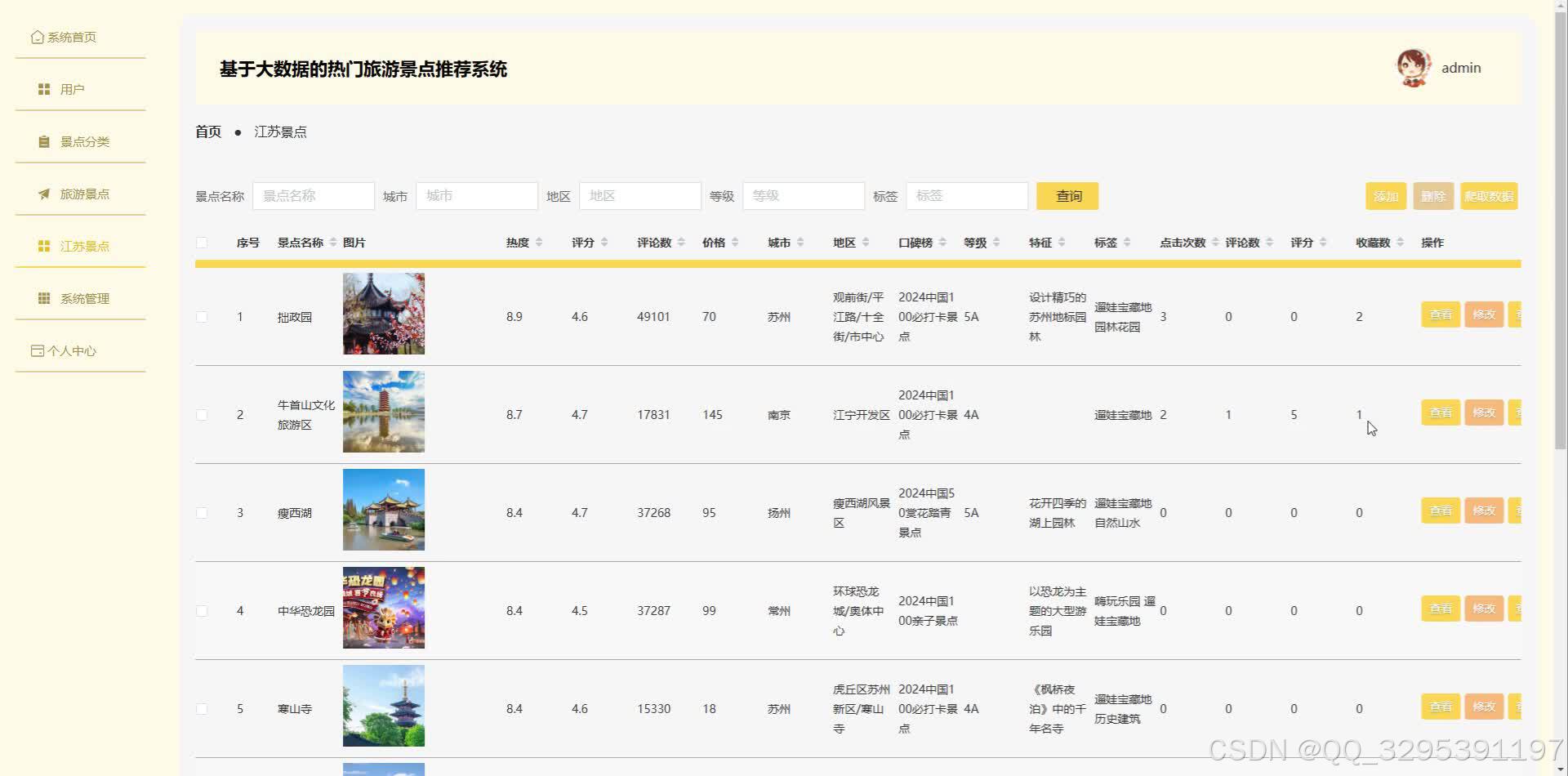Select the 江苏景点 breadcrumb item
The image size is (1568, 776).
280,132
